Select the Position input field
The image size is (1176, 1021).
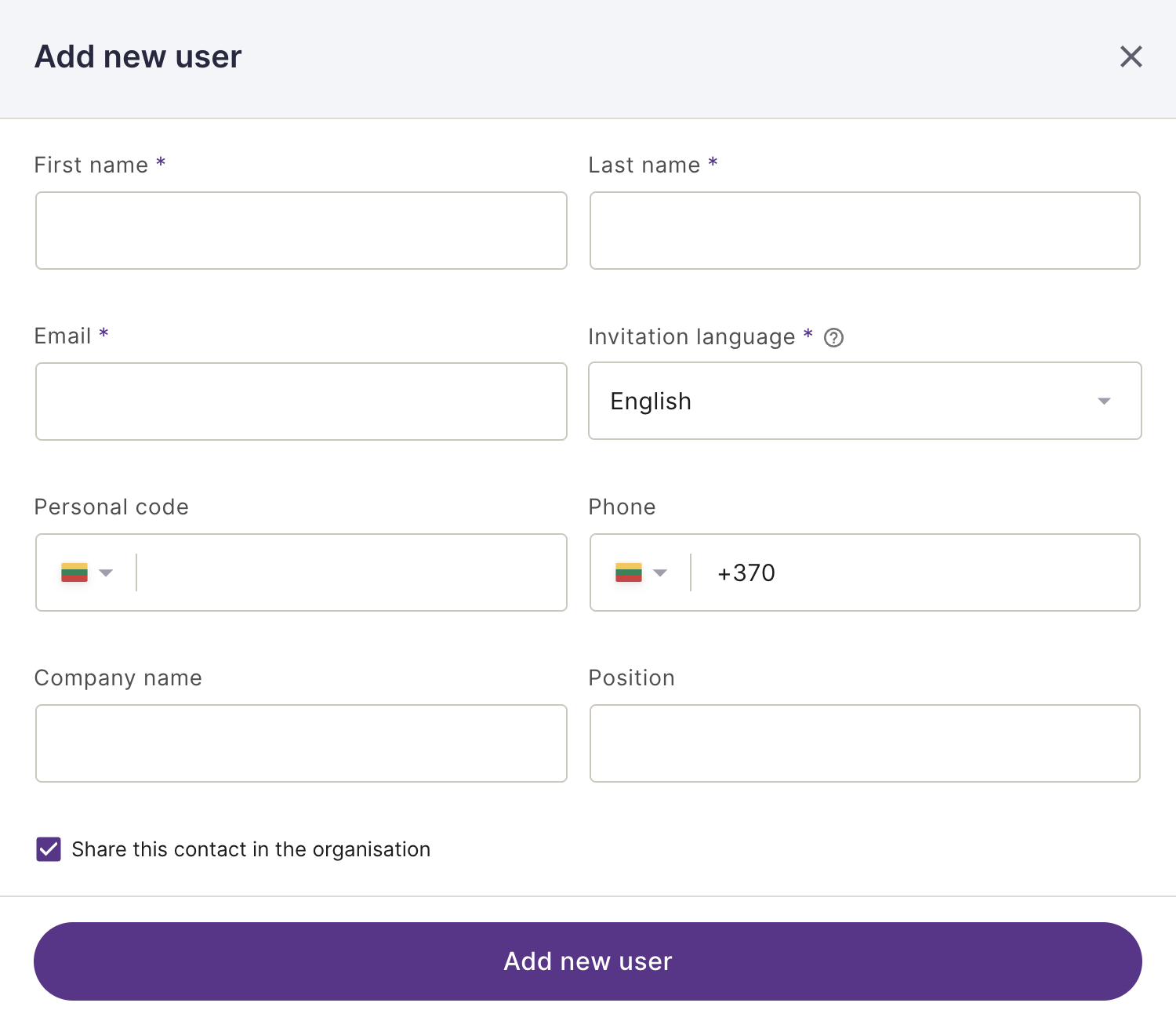[865, 743]
